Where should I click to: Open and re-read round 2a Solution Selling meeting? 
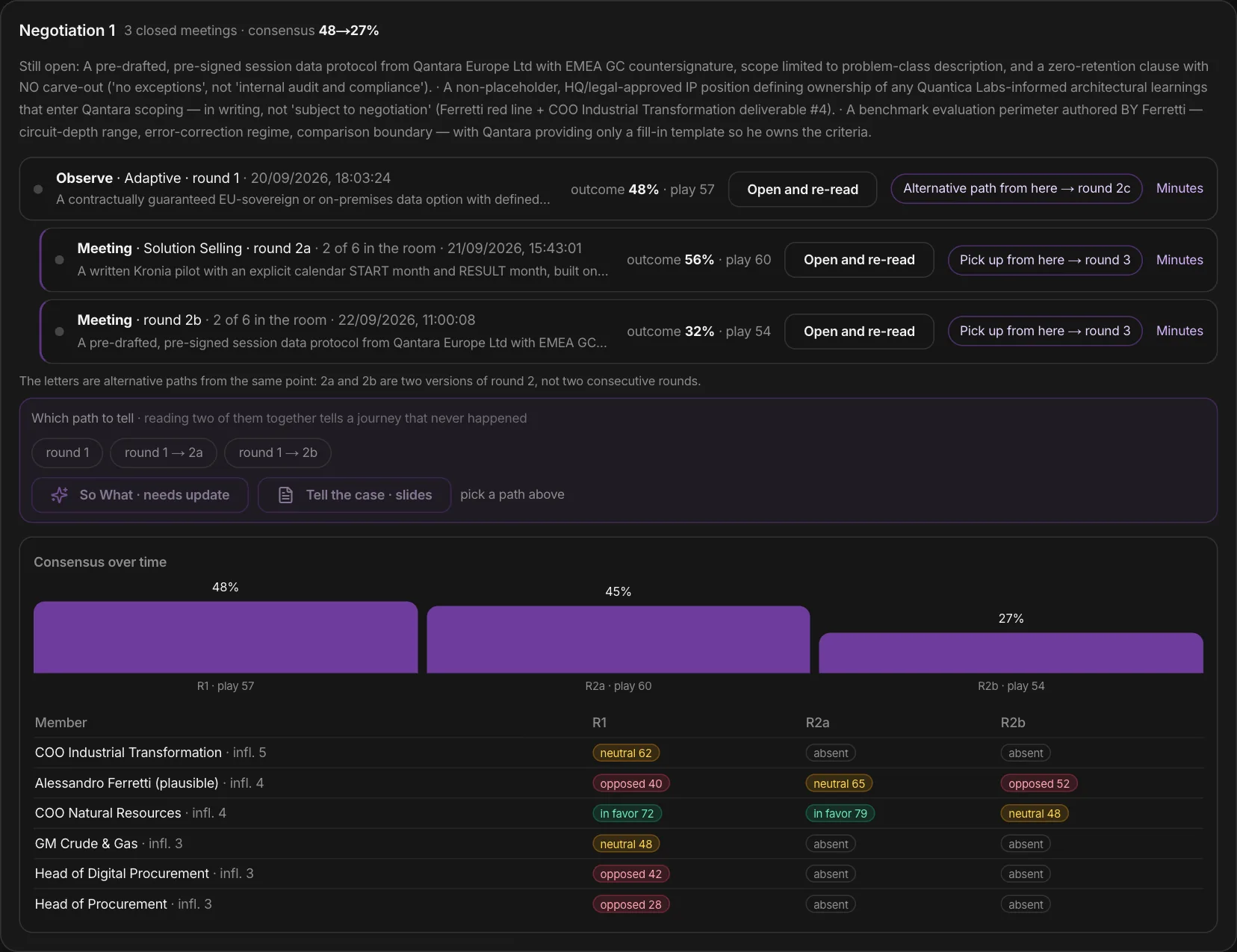(859, 260)
